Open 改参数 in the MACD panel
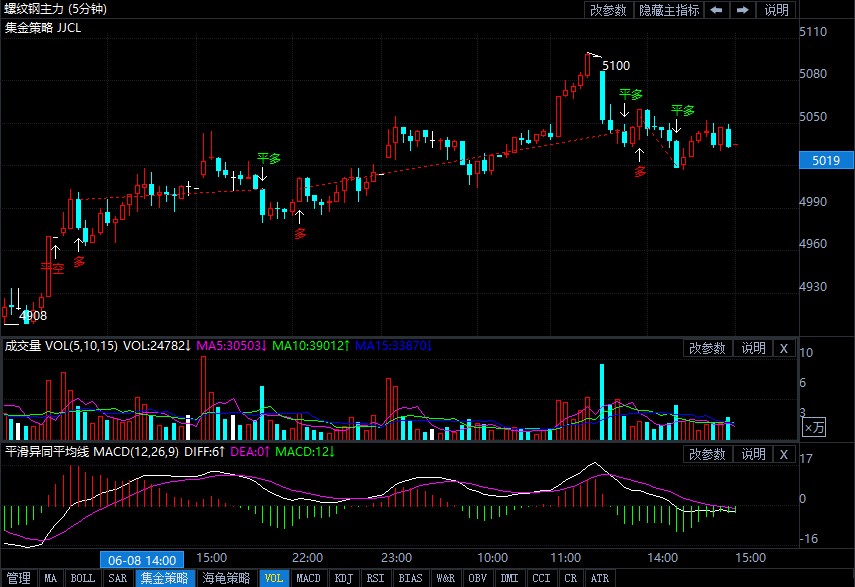This screenshot has height=587, width=855. [707, 454]
